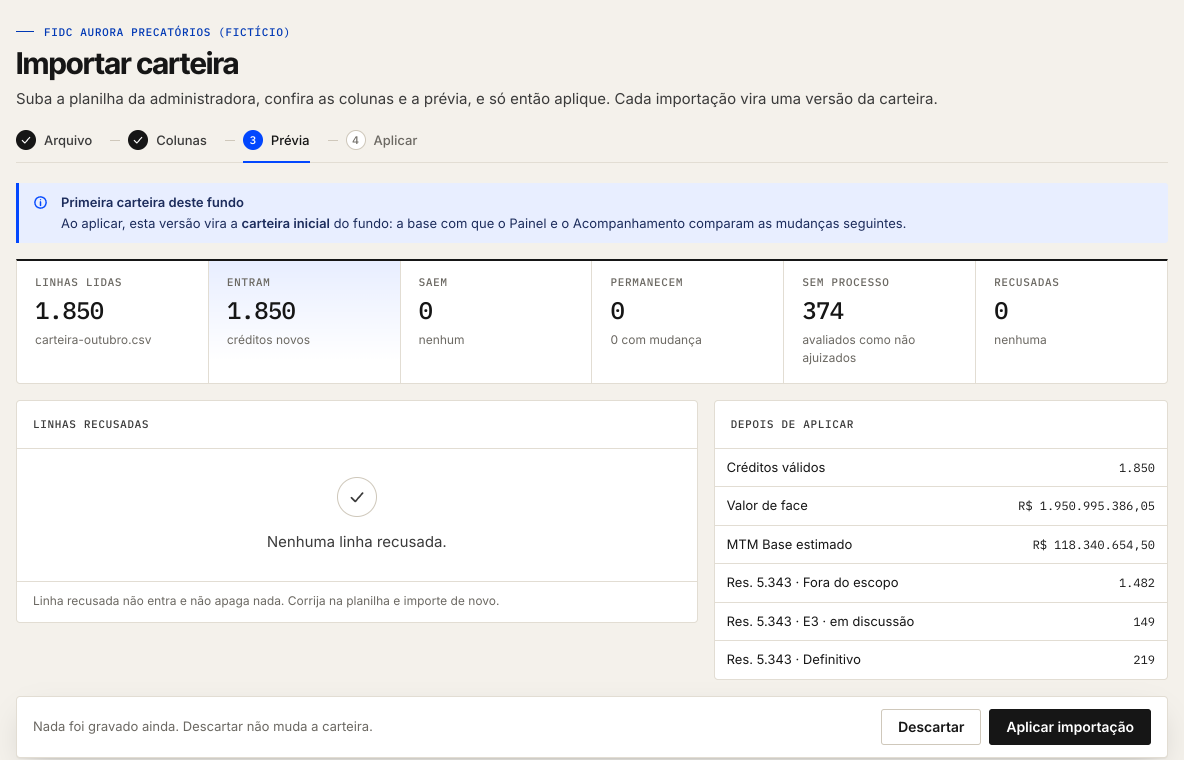Screen dimensions: 1184x760
Task: Click the Aplicar importação button
Action: point(1070,727)
